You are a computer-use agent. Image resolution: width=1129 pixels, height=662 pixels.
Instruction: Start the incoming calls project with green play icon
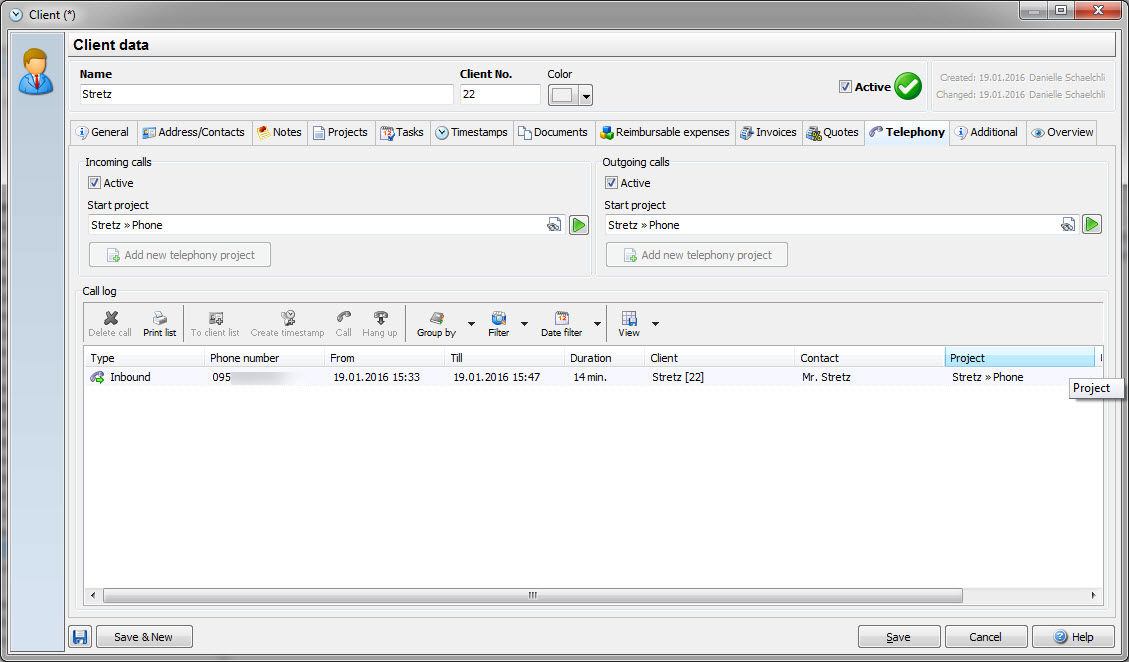579,225
